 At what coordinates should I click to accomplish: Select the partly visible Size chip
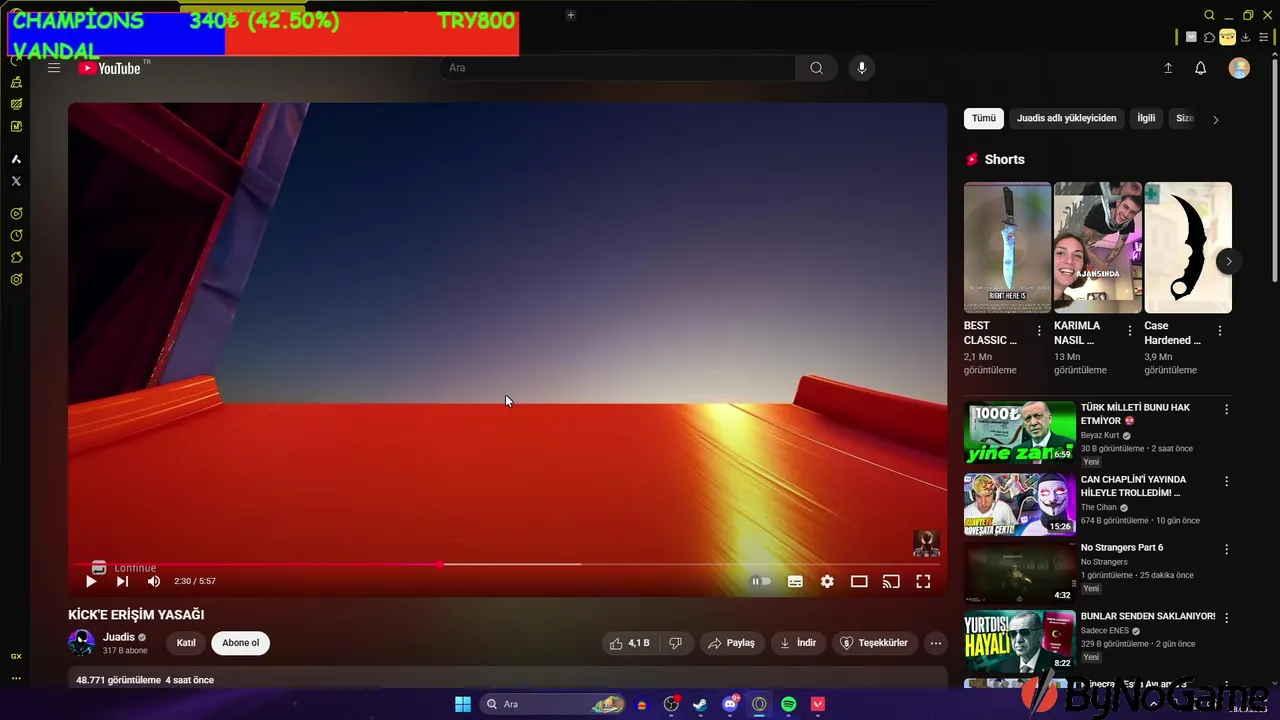click(x=1184, y=118)
